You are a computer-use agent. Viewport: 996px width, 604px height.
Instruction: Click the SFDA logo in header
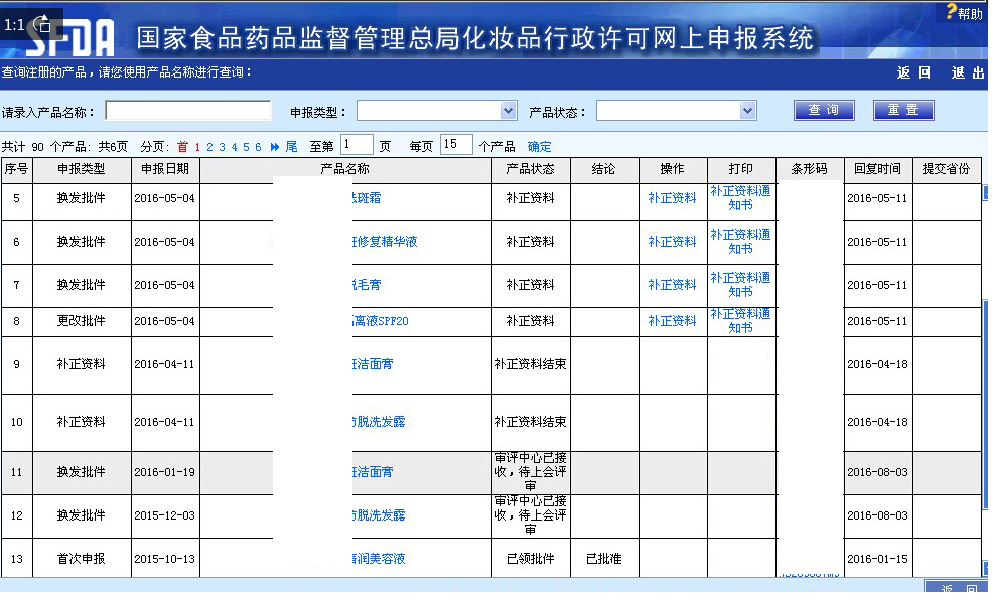(x=70, y=37)
